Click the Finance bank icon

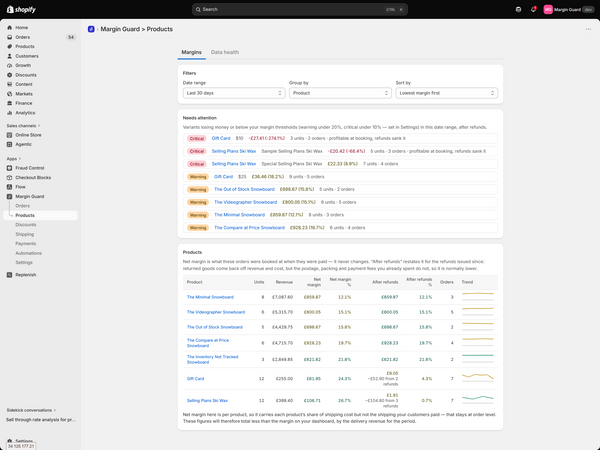[x=10, y=103]
